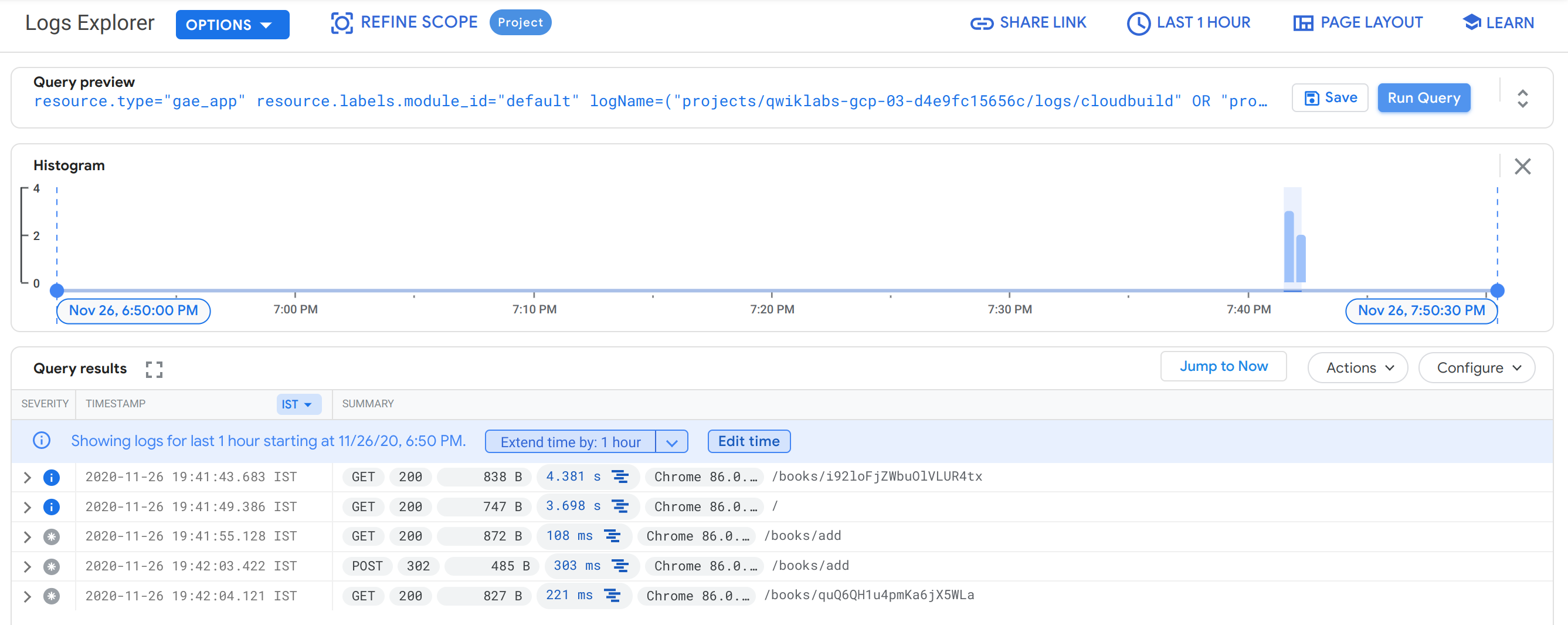1568x625 pixels.
Task: Click the Edit time button
Action: click(x=748, y=441)
